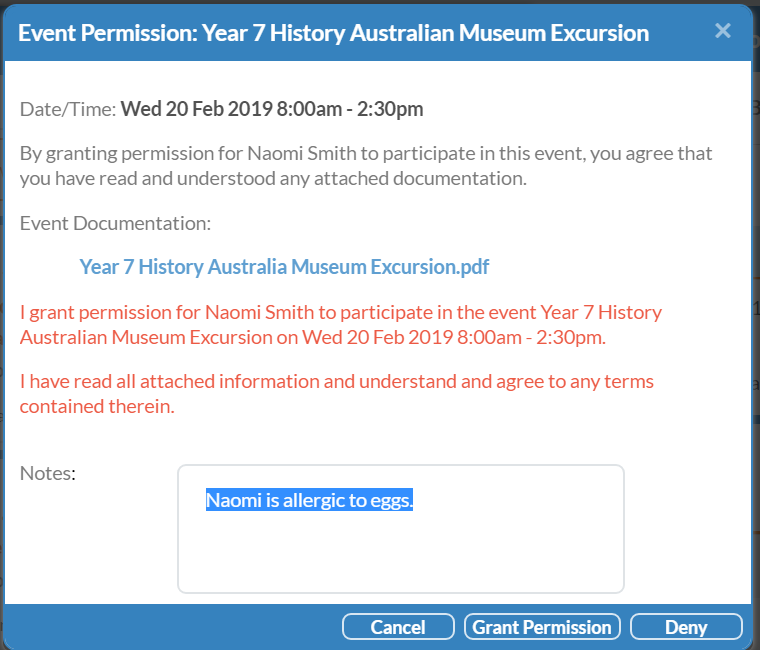Cancel the permission dialog
Screen dimensions: 760x650
[398, 627]
